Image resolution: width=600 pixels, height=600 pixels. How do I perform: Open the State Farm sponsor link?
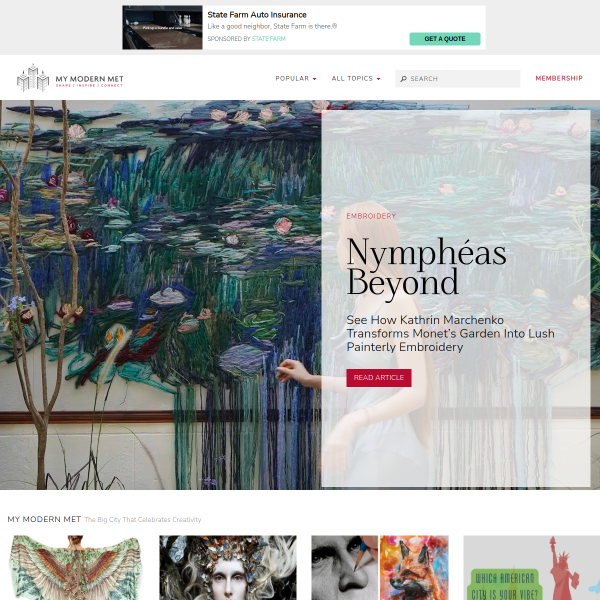(x=269, y=39)
